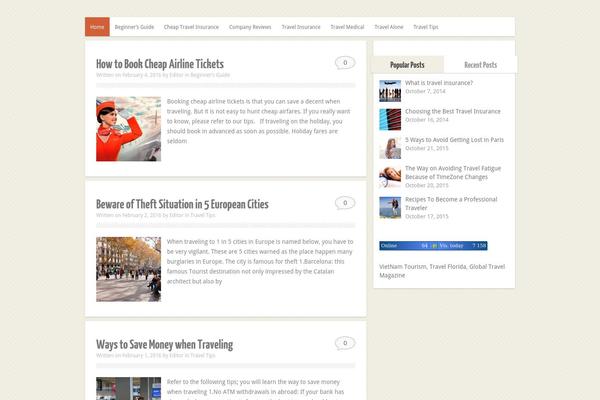Go to Cheap Travel Insurance category
Screen dimensions: 600x400
pos(191,27)
